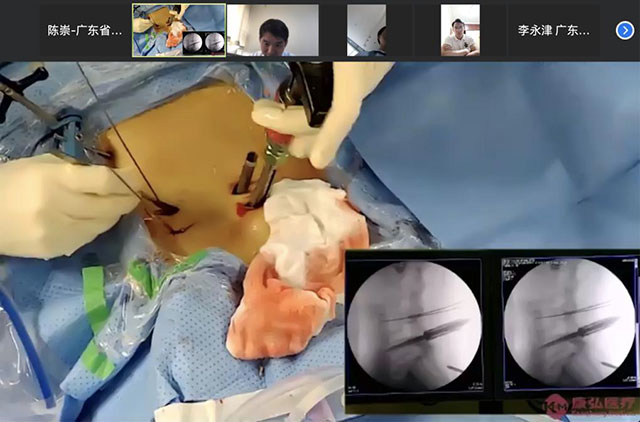640x422 pixels.
Task: Select the partially visible fourth participant thumbnail
Action: click(366, 30)
